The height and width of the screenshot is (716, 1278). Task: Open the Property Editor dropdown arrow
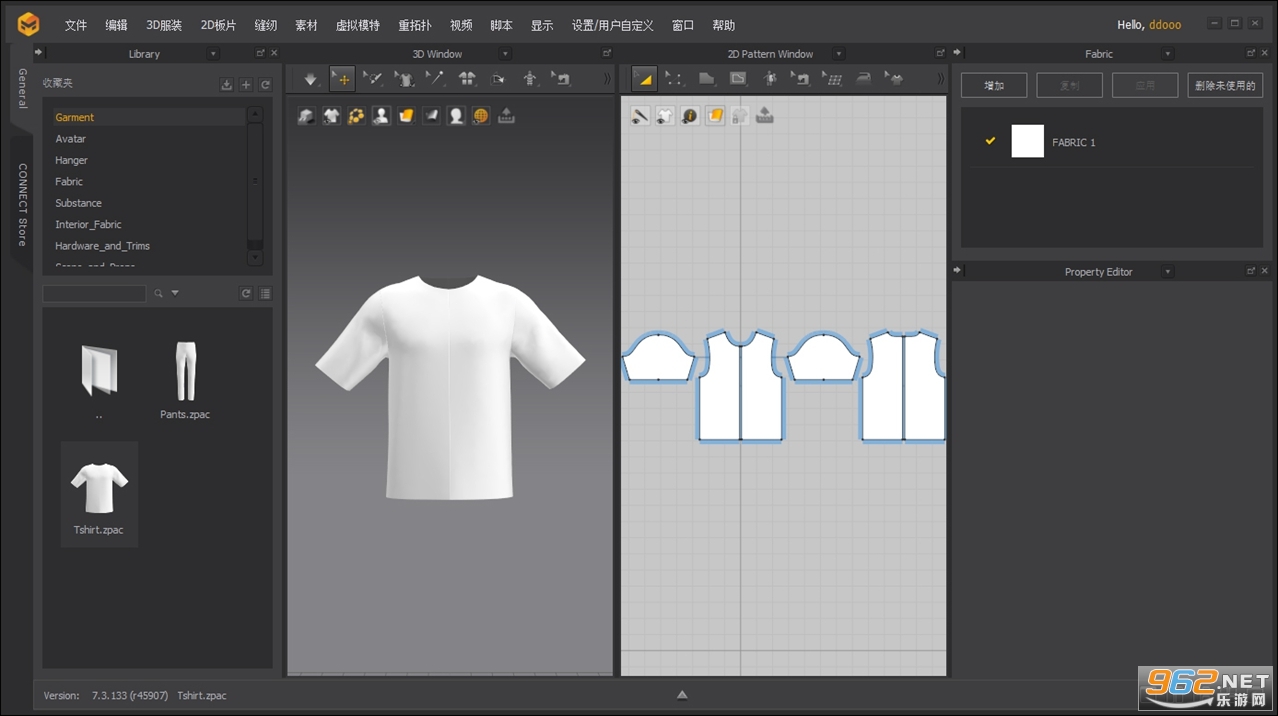click(1167, 272)
